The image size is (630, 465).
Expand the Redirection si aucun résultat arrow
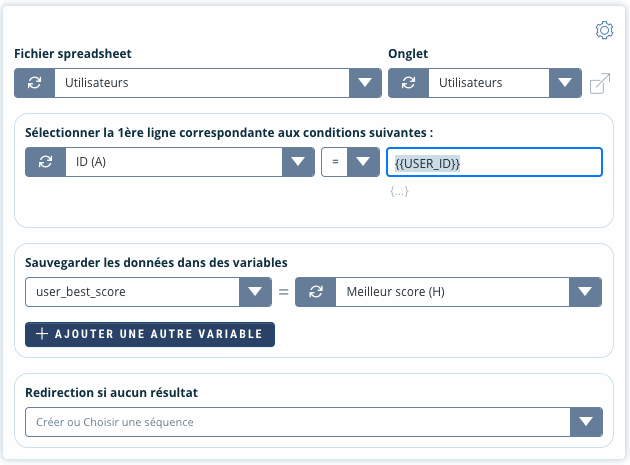point(586,422)
